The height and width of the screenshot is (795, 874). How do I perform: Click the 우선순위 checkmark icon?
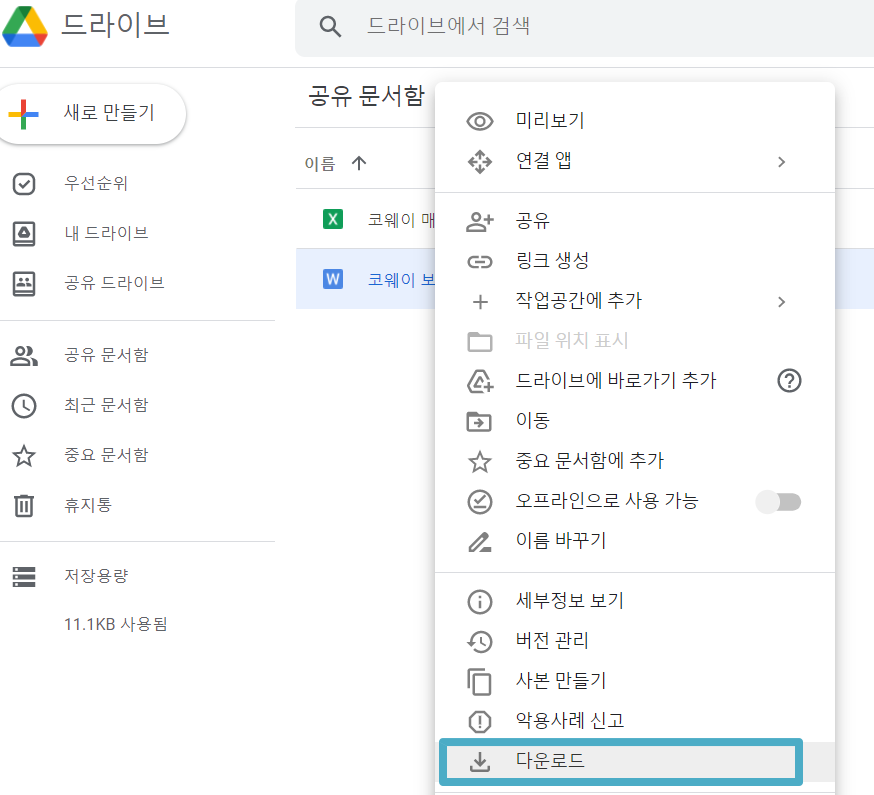pos(24,184)
